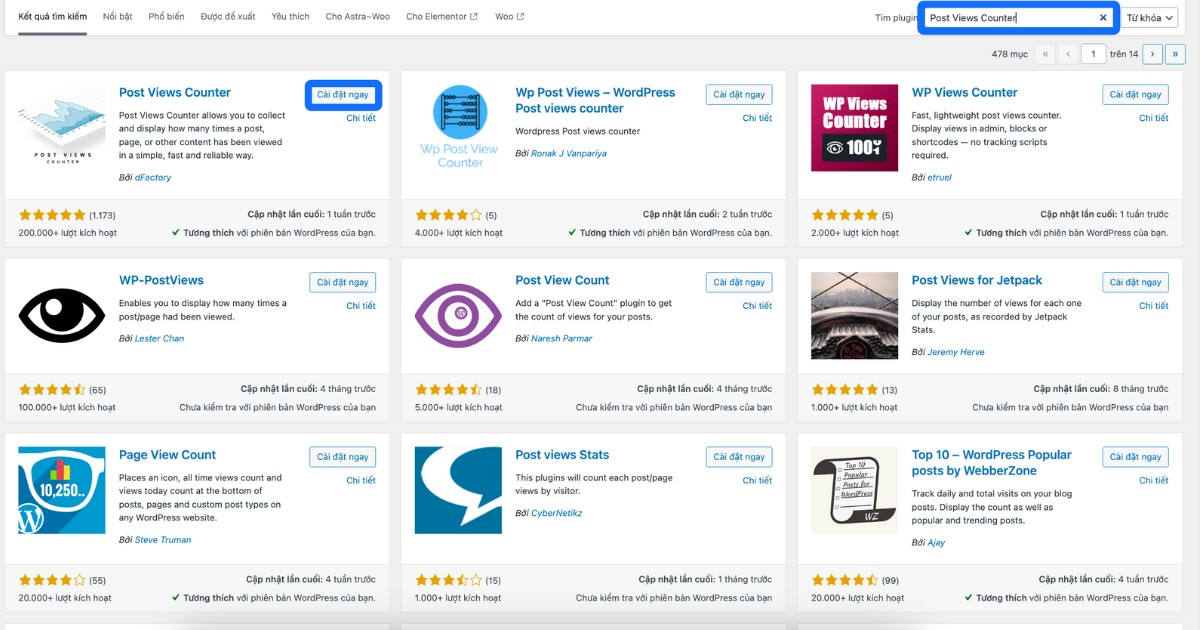1200x630 pixels.
Task: Install Post Views for Jetpack now
Action: click(x=1136, y=283)
